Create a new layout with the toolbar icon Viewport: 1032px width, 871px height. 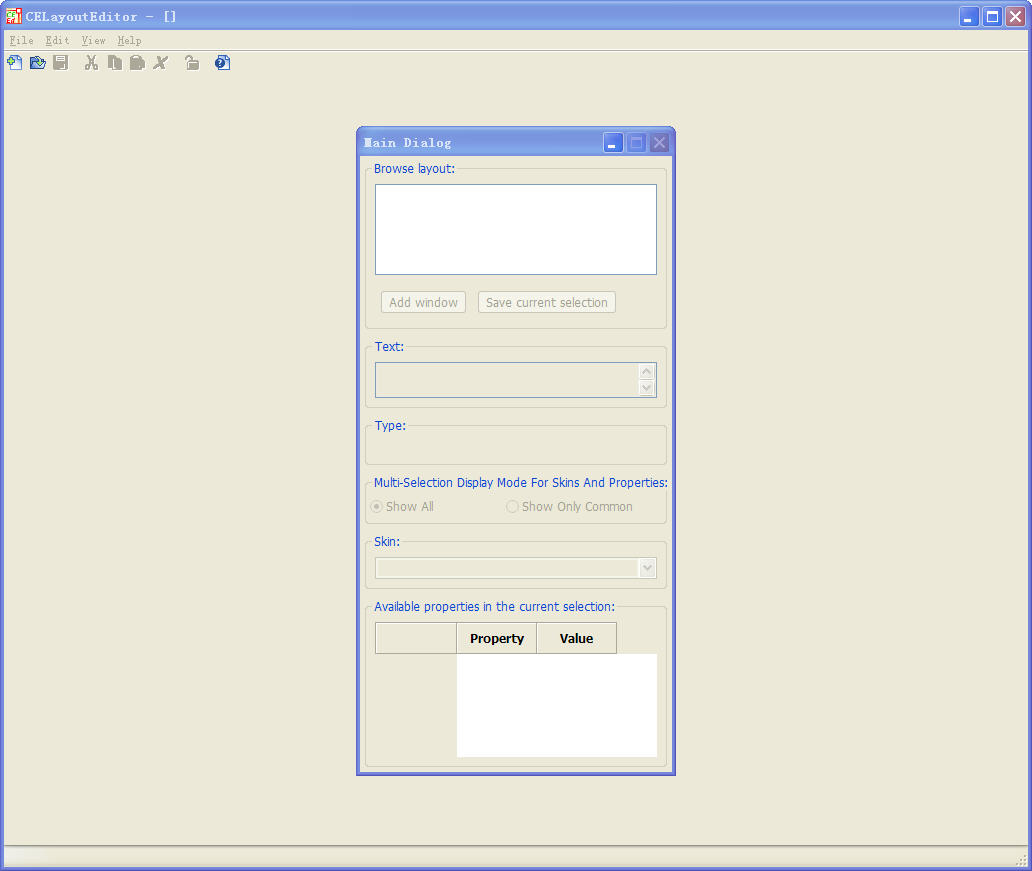14,63
